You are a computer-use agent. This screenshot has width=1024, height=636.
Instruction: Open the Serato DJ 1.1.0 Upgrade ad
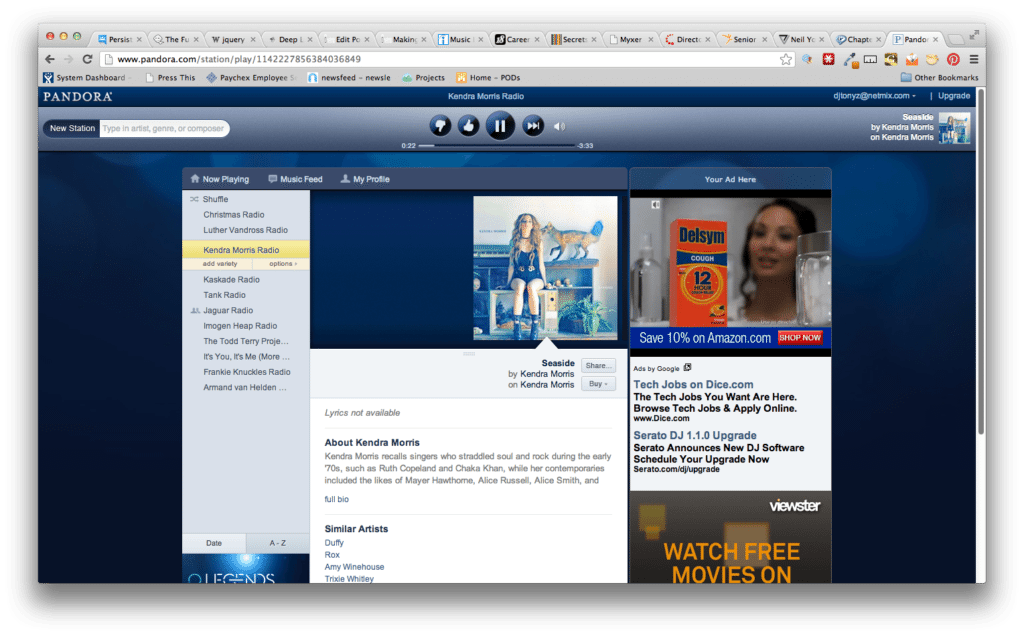click(695, 436)
